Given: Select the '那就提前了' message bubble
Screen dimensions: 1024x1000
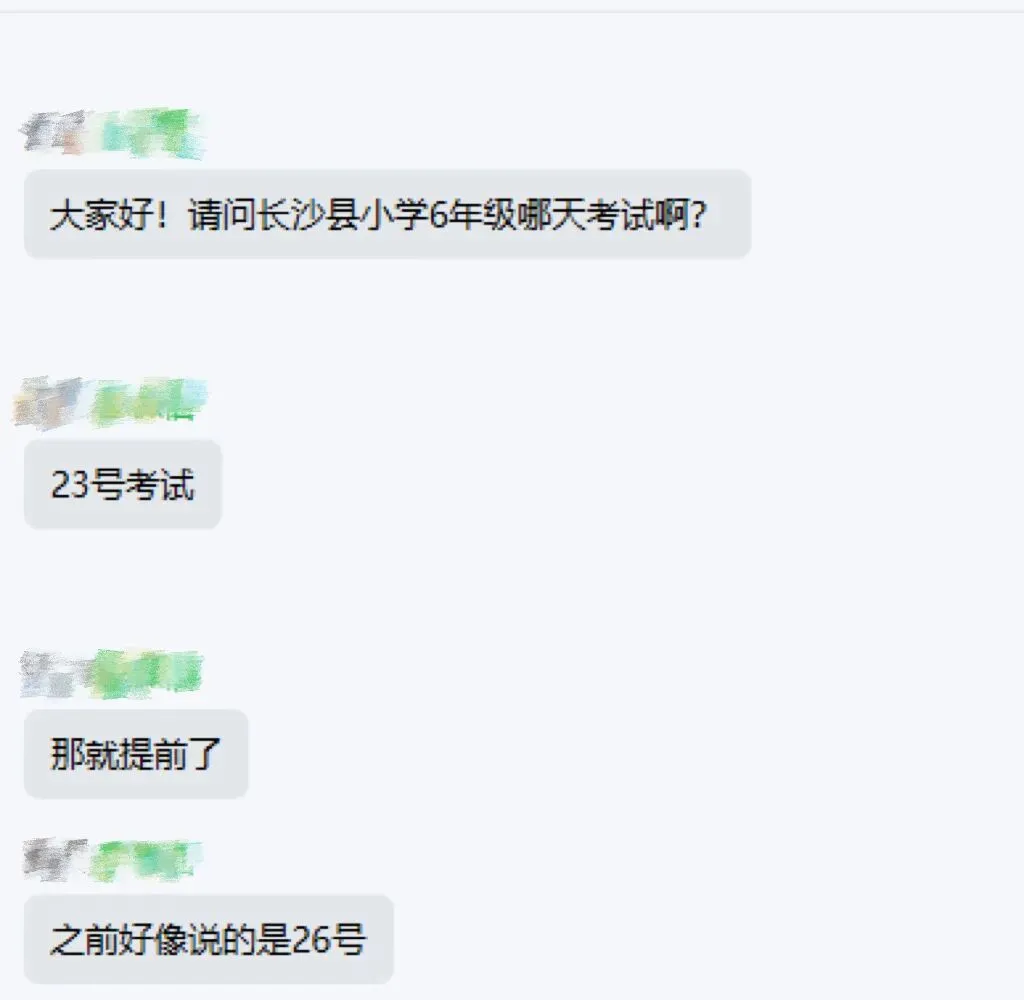Looking at the screenshot, I should [136, 754].
